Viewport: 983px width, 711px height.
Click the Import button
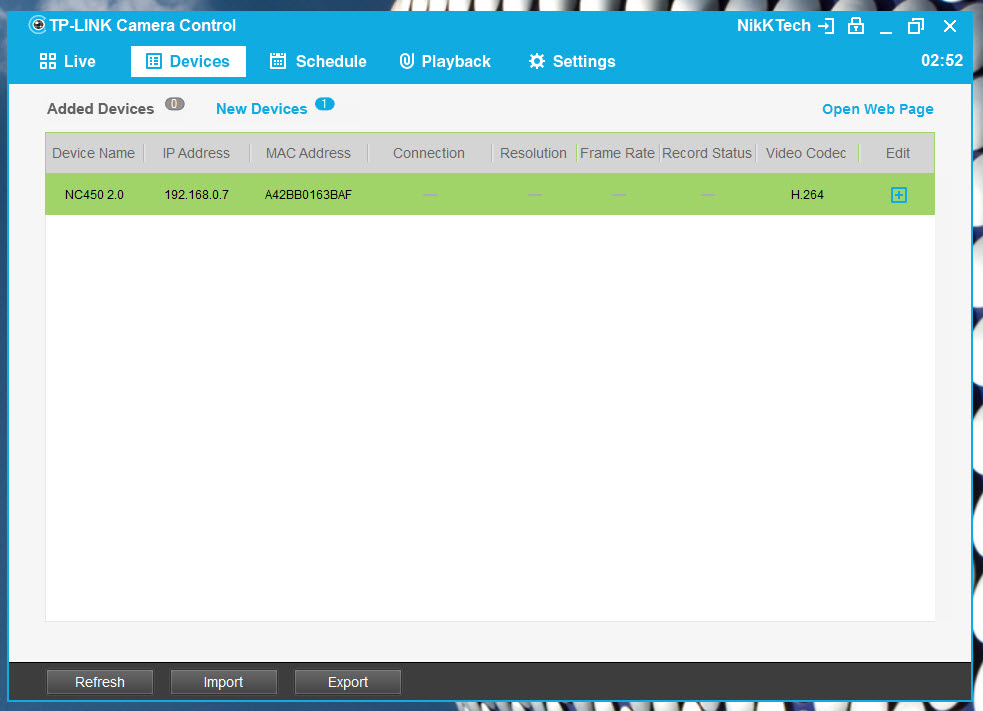(223, 682)
